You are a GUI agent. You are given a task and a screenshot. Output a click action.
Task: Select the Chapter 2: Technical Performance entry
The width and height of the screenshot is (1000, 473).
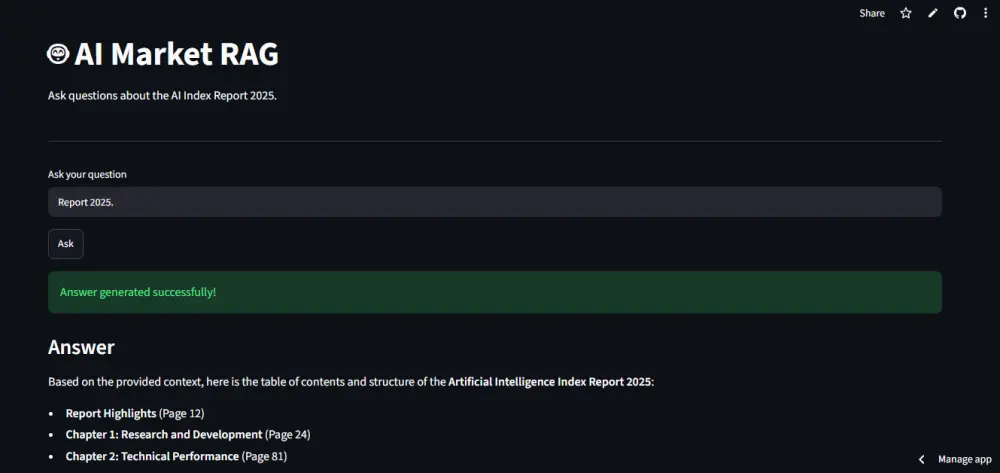click(176, 456)
